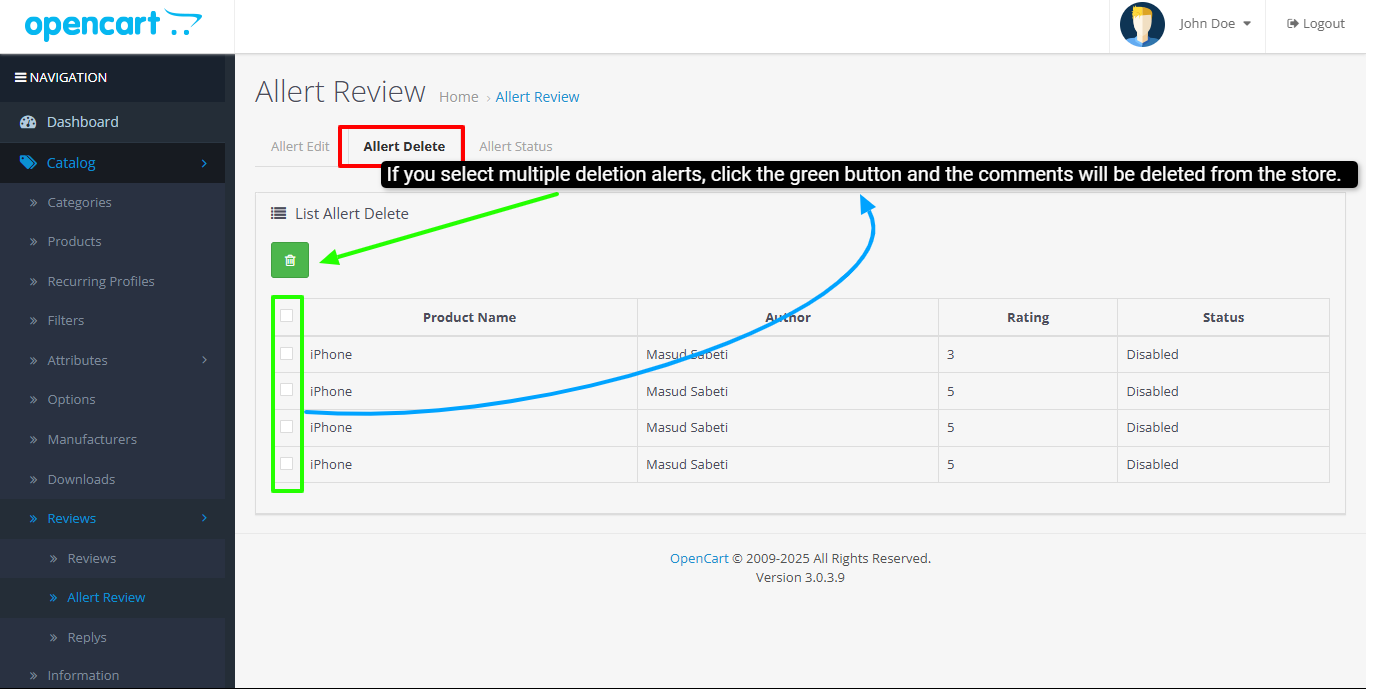Click the OpenCart logo
Image resolution: width=1388 pixels, height=697 pixels.
coord(113,25)
